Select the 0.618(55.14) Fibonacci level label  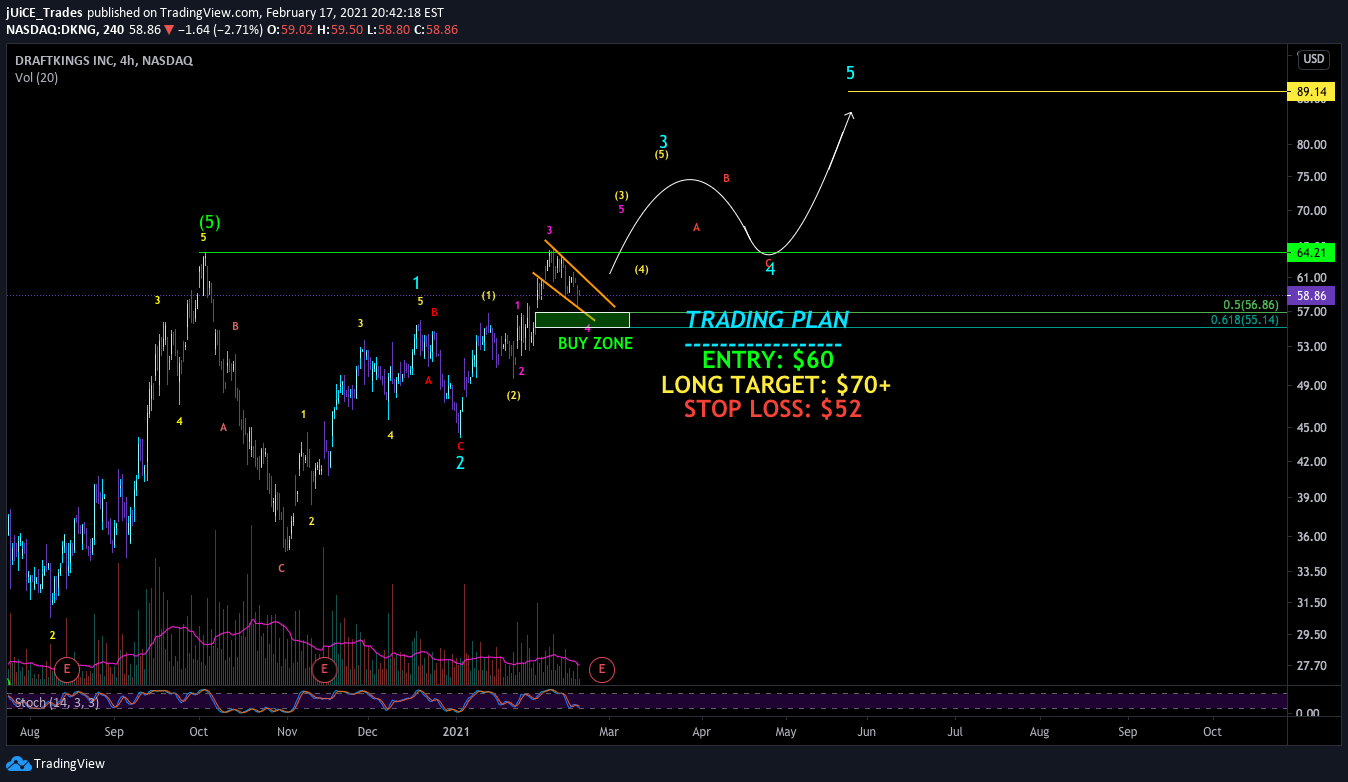tap(1245, 319)
